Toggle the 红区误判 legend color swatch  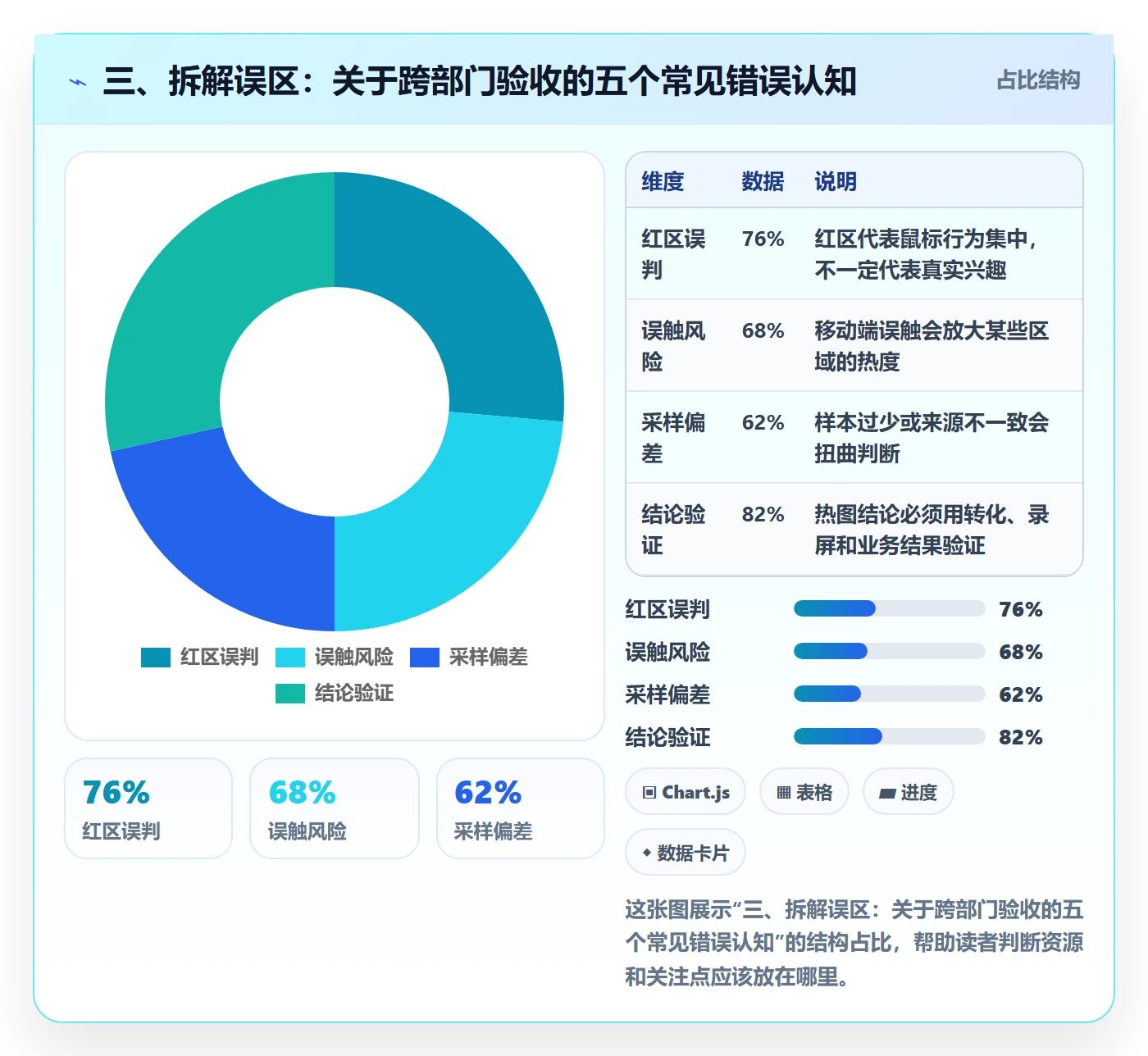tap(156, 658)
